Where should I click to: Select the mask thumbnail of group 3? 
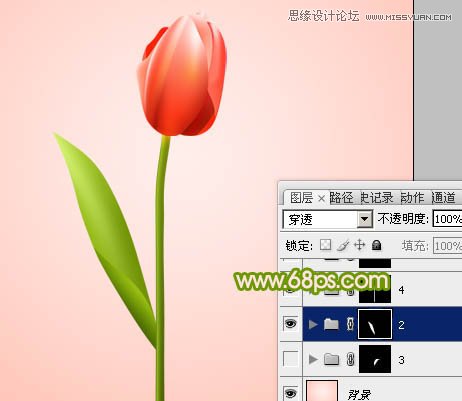pyautogui.click(x=375, y=359)
